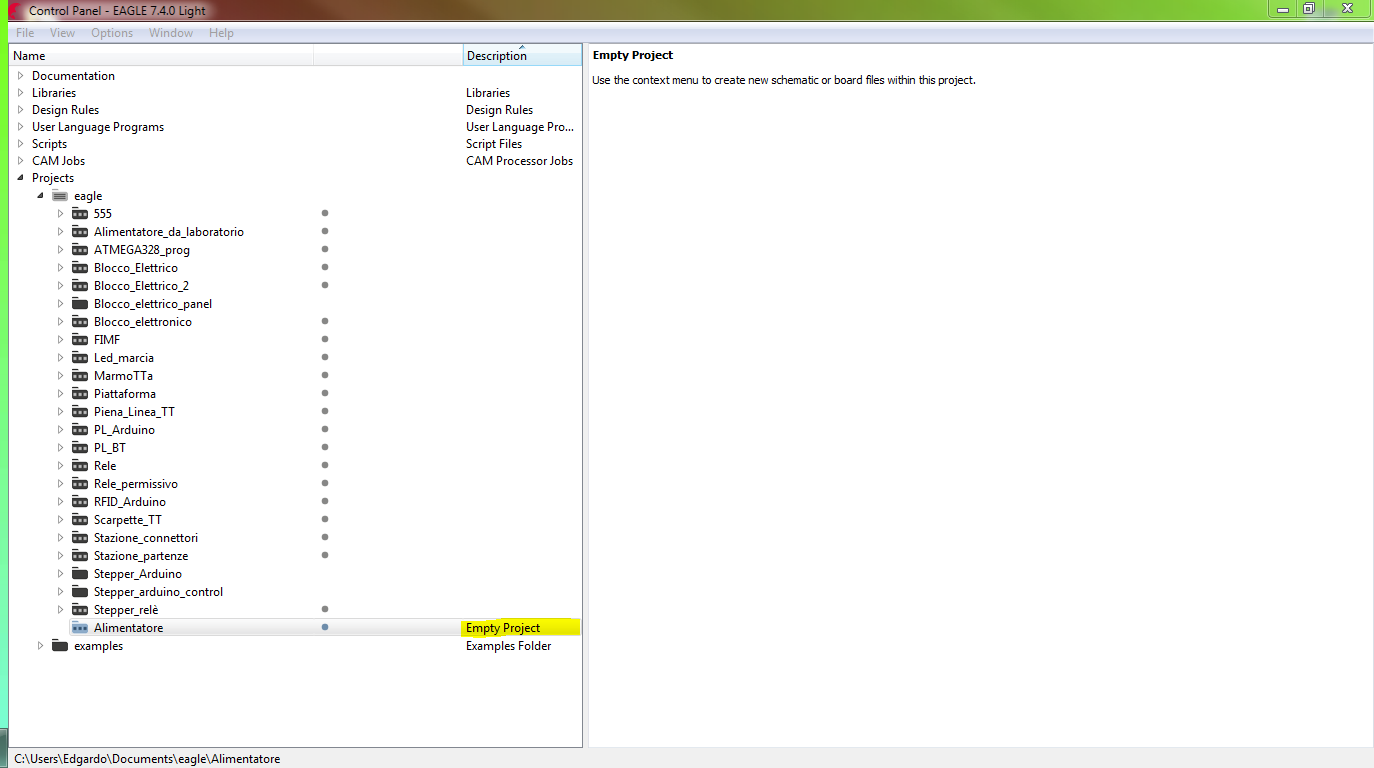Click the 555 project folder icon
This screenshot has width=1374, height=768.
pyautogui.click(x=80, y=214)
